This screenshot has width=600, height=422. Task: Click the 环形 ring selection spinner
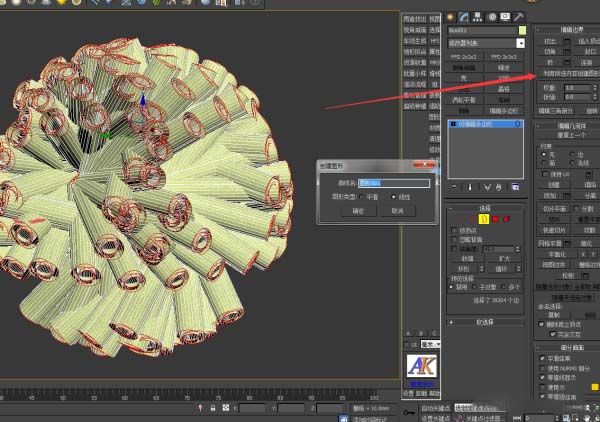(x=481, y=269)
